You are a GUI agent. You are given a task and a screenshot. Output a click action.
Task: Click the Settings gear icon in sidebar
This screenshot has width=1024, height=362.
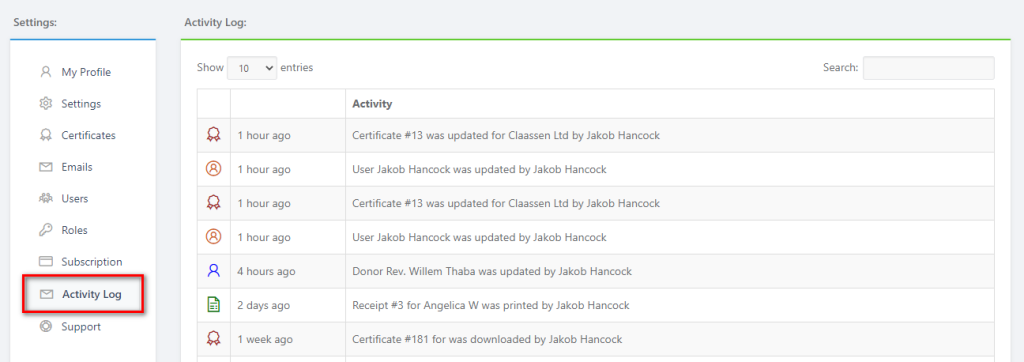pyautogui.click(x=45, y=103)
